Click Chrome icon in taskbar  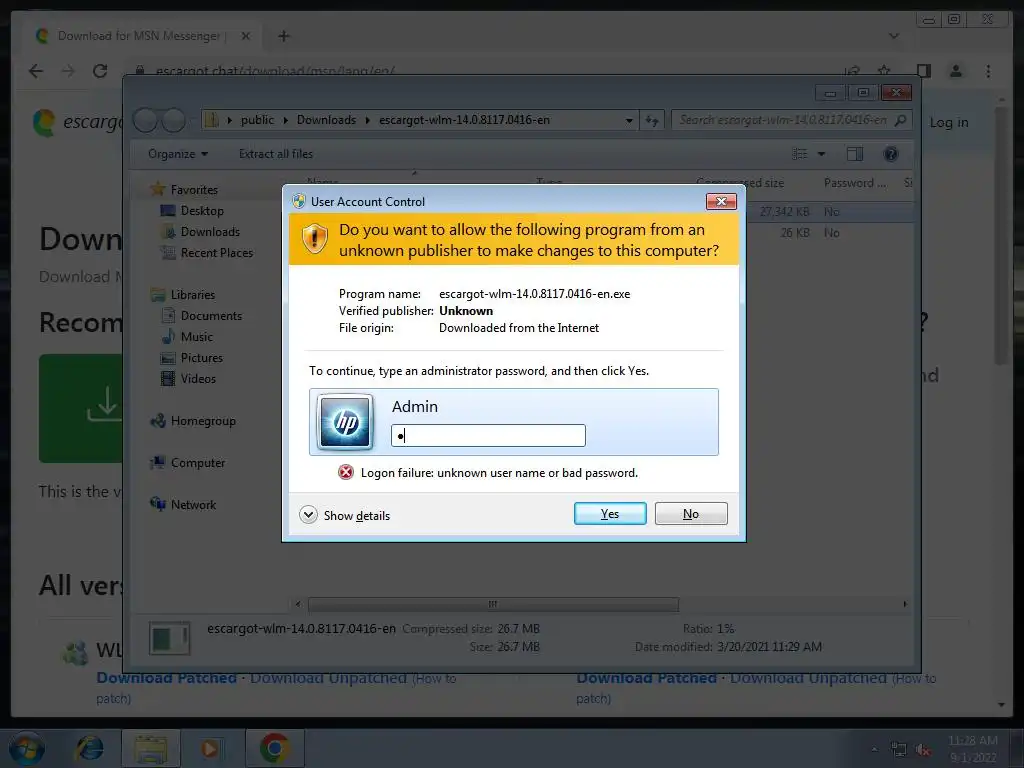(x=275, y=748)
